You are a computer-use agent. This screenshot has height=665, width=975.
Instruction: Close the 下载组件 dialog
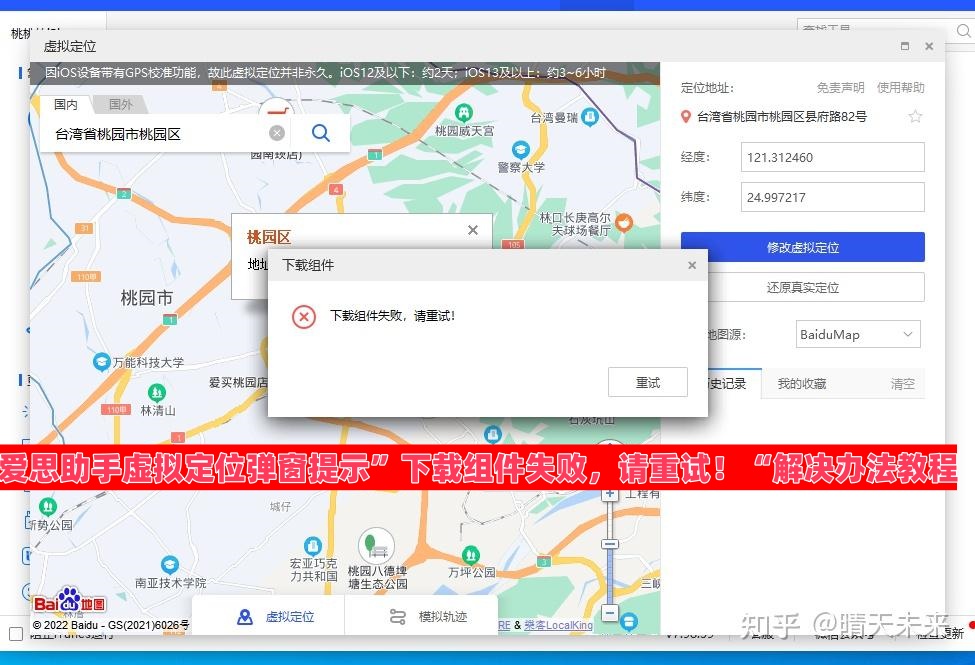coord(692,266)
